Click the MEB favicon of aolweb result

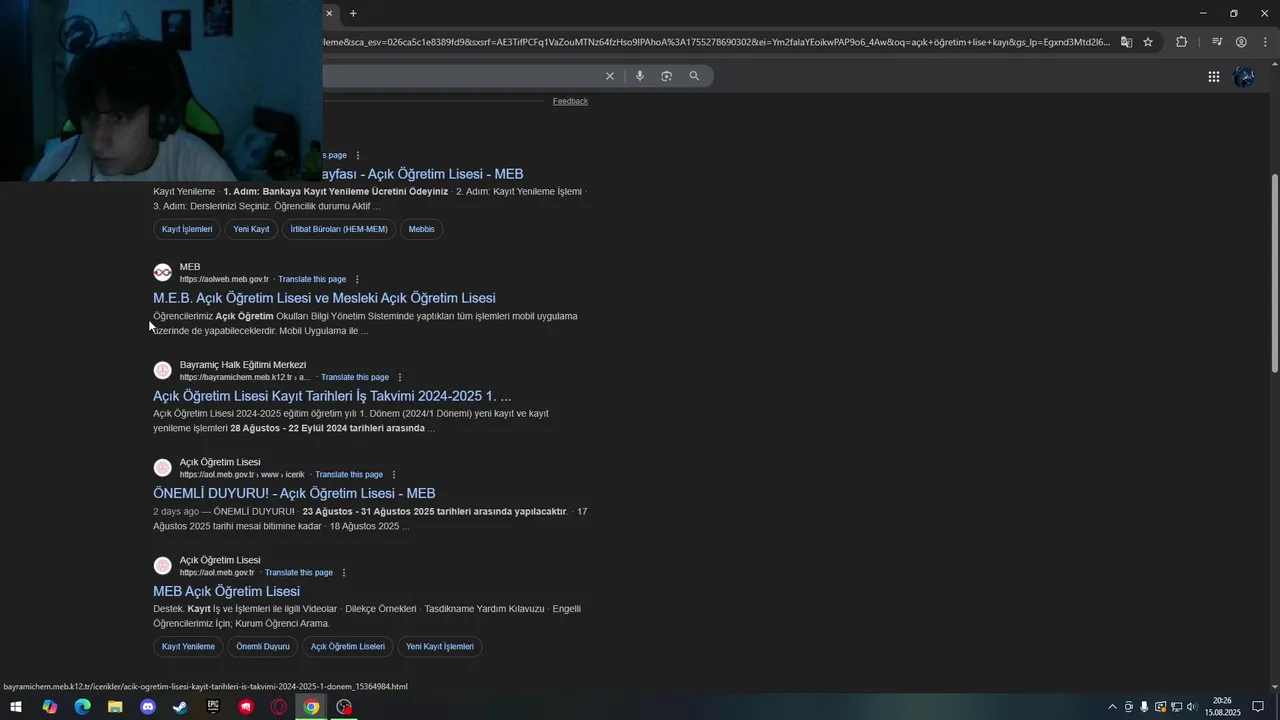(x=163, y=273)
